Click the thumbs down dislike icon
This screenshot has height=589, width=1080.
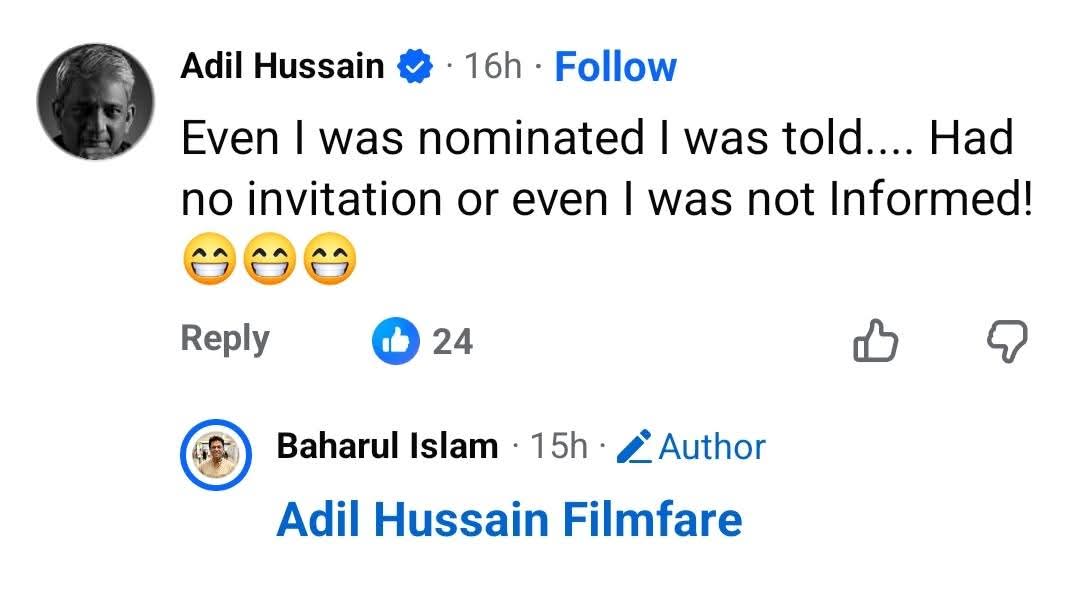point(1005,343)
